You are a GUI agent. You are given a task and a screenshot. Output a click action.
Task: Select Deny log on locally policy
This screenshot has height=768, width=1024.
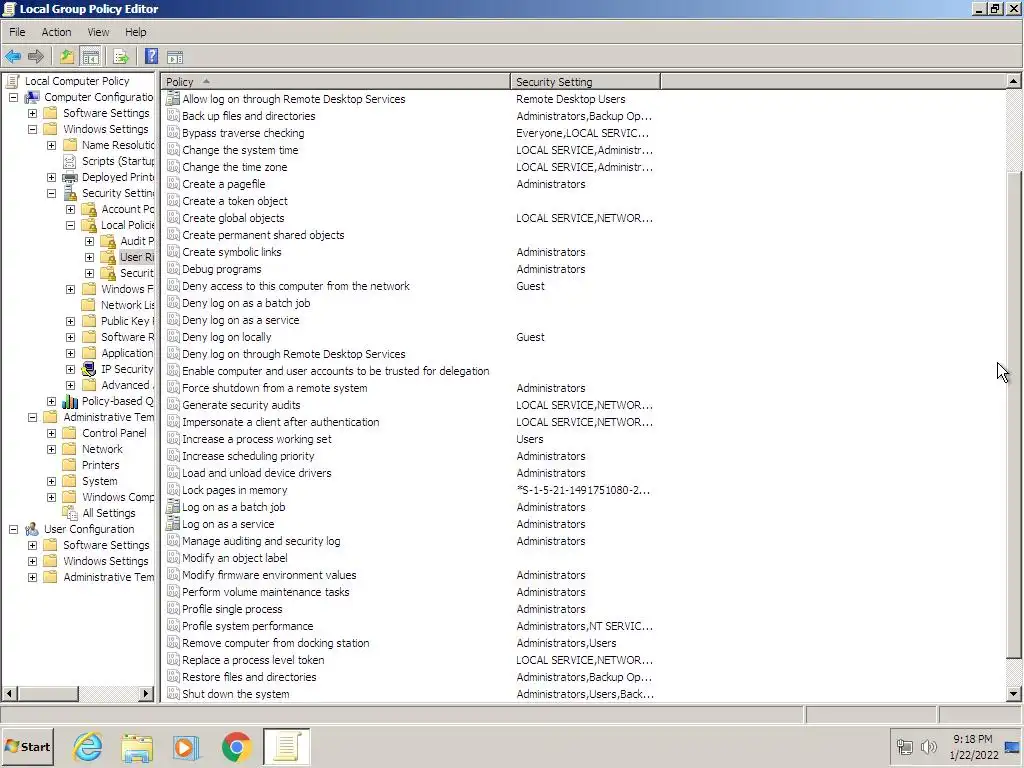click(227, 337)
